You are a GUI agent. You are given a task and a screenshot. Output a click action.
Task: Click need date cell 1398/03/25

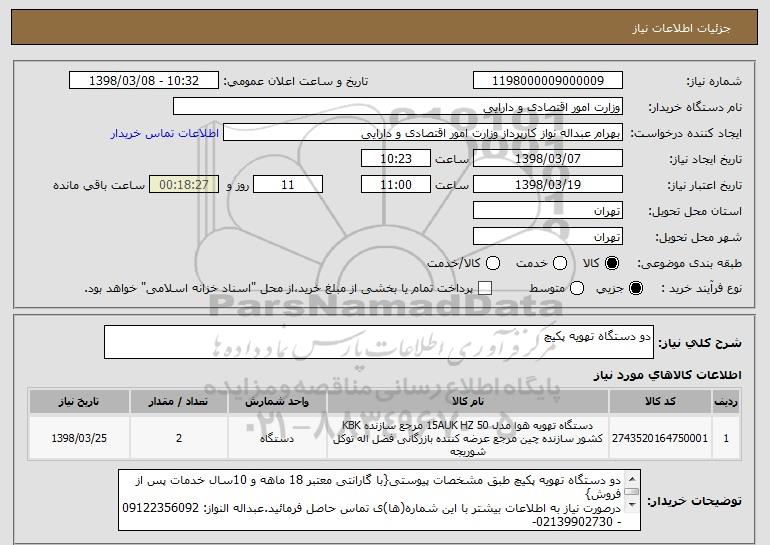[x=79, y=438]
